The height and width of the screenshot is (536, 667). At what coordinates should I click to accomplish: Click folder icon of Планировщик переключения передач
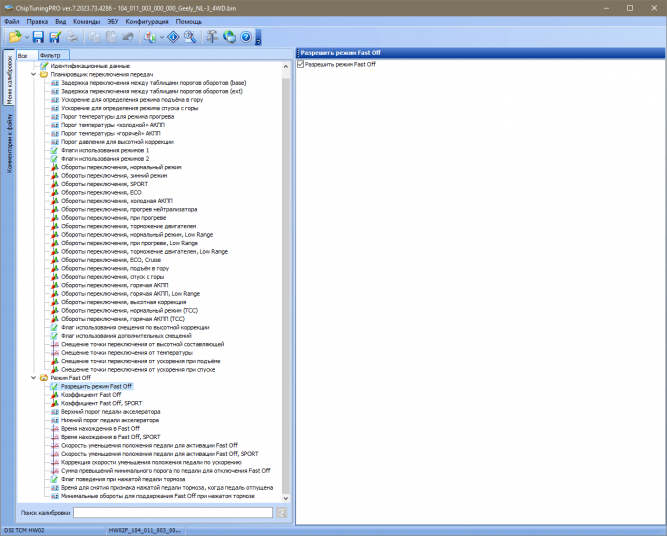pyautogui.click(x=44, y=74)
